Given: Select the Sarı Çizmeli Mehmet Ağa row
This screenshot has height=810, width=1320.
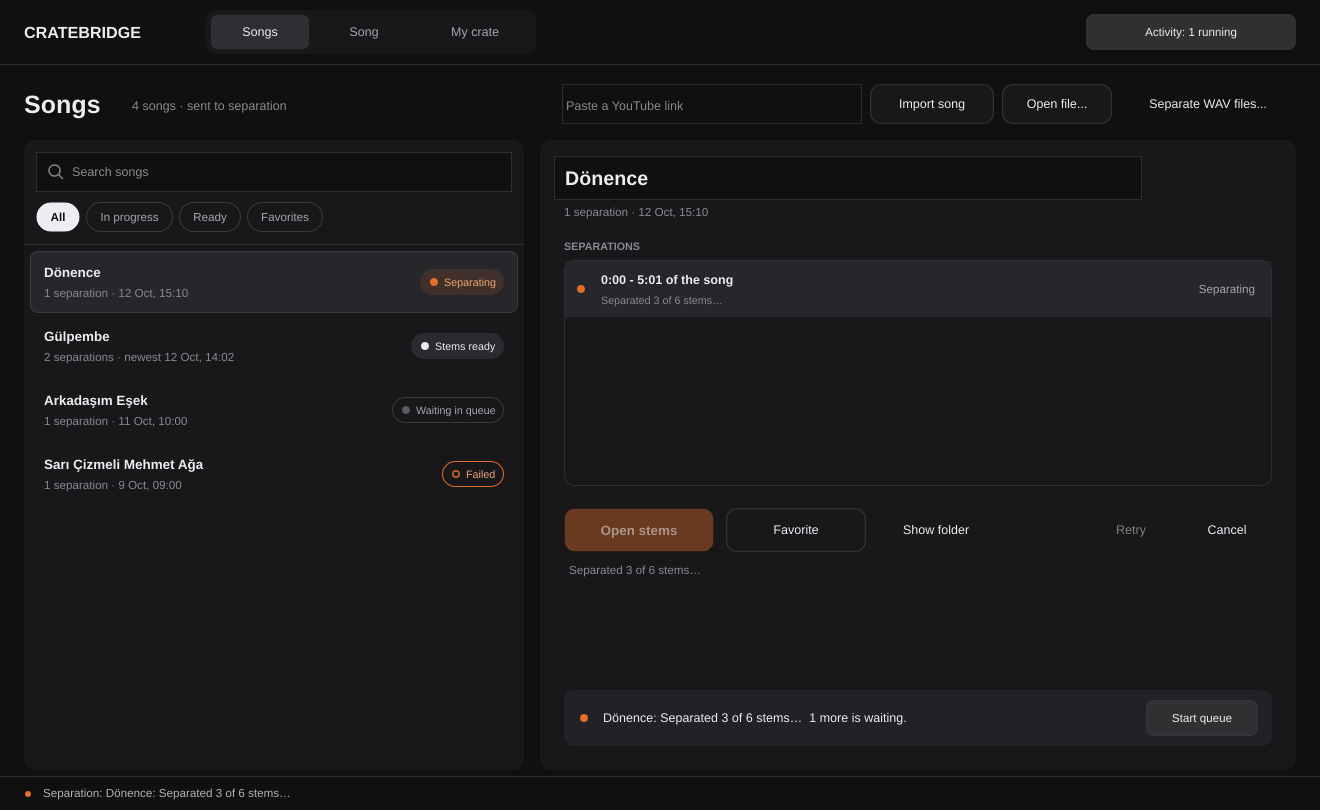Looking at the screenshot, I should 274,474.
